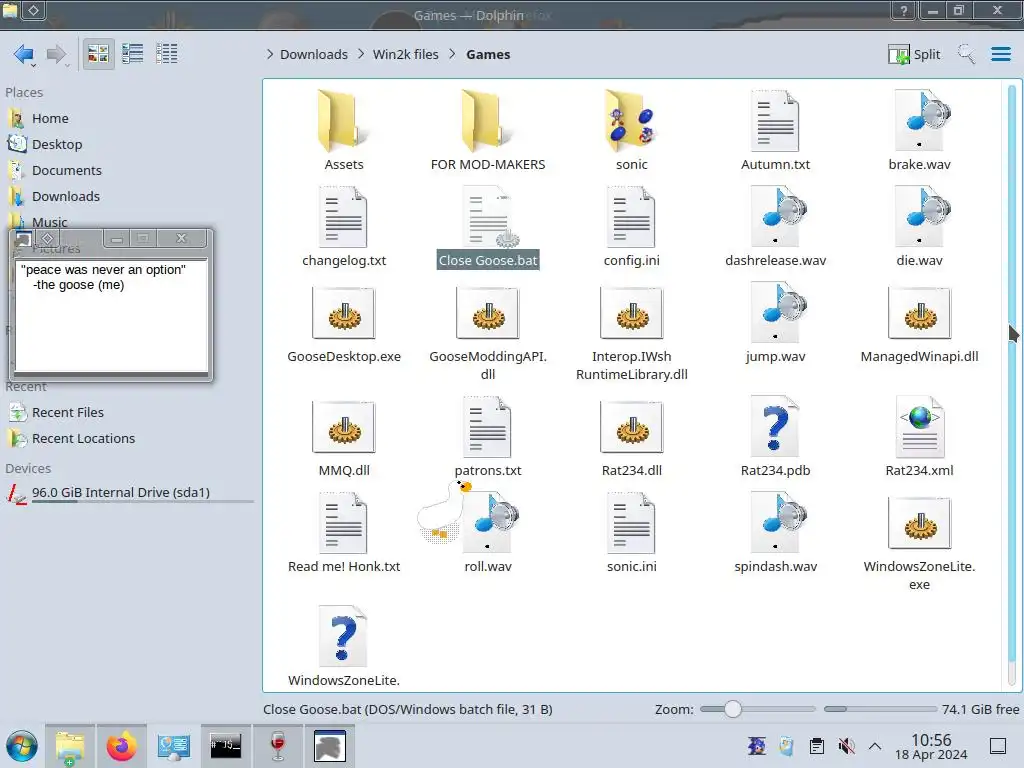The image size is (1024, 768).
Task: Select brake.wav audio file
Action: click(919, 131)
